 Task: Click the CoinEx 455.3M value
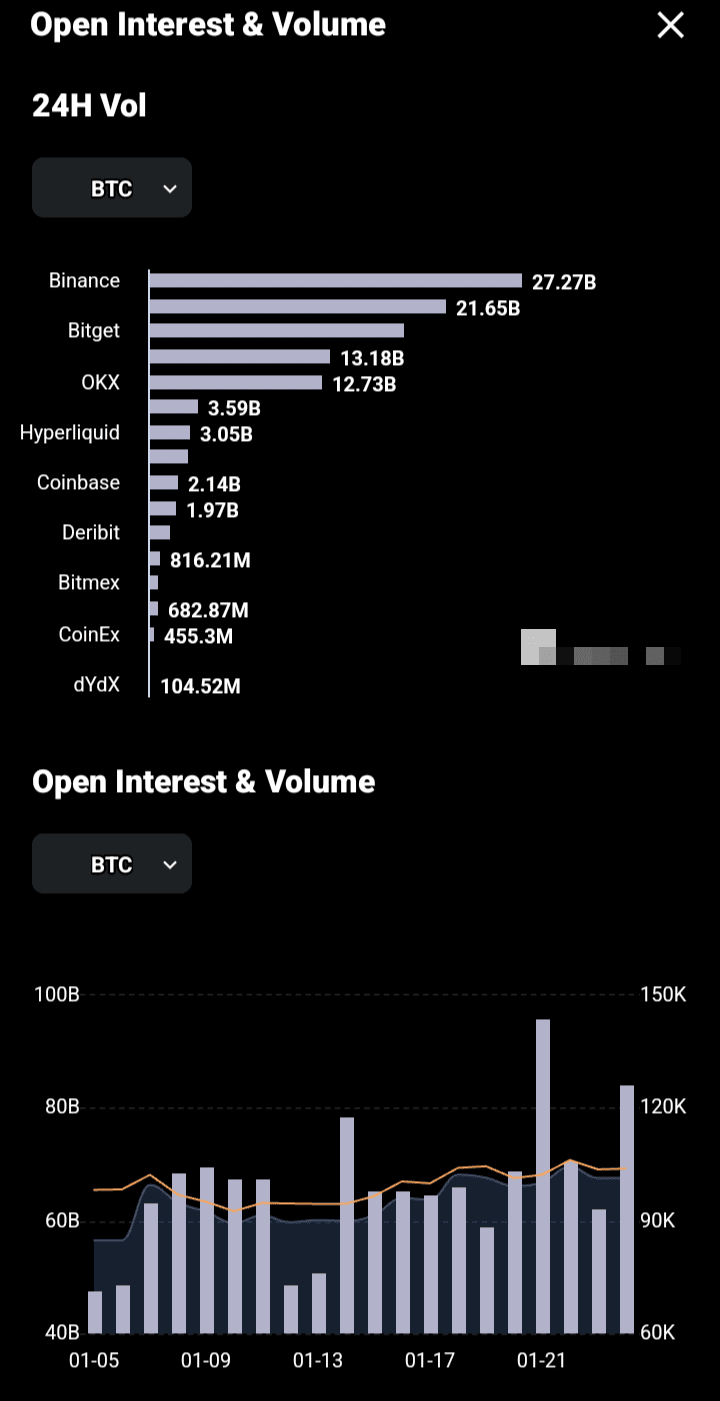coord(198,635)
